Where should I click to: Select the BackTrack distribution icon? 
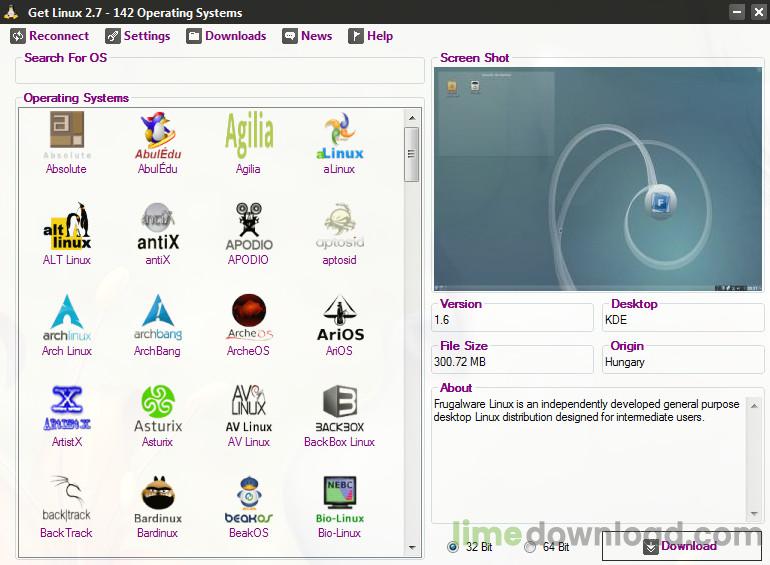tap(66, 499)
